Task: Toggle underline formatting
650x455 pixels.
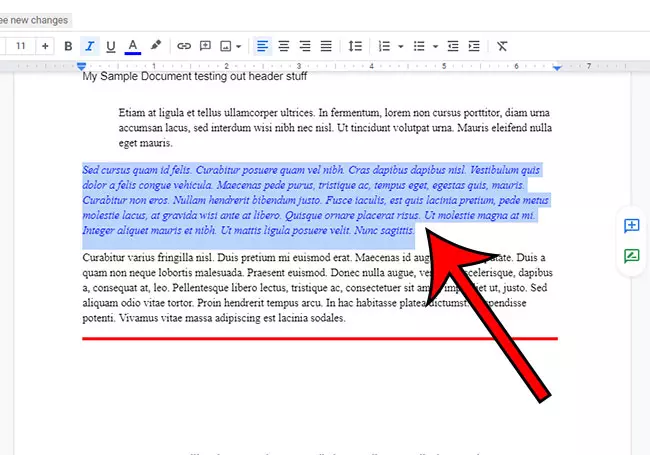Action: point(111,46)
